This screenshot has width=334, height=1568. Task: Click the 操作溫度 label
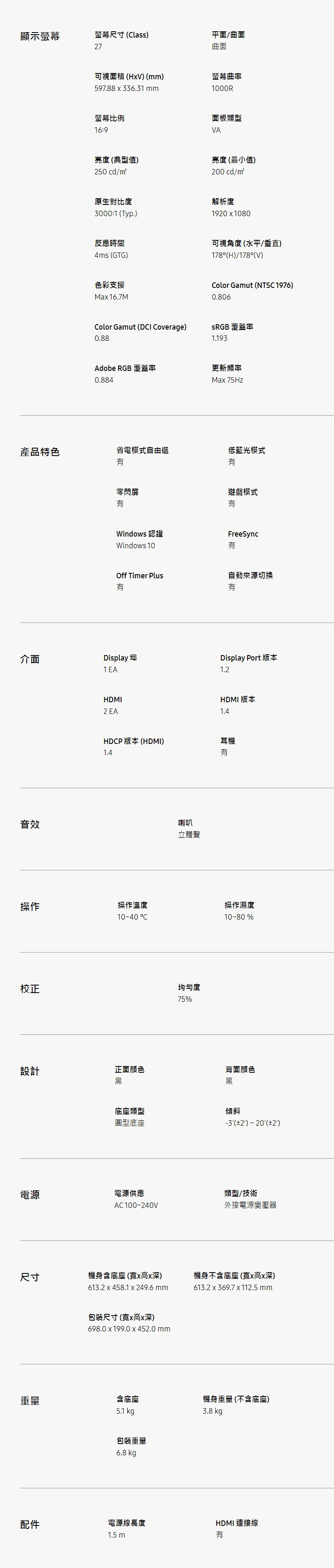click(x=132, y=905)
